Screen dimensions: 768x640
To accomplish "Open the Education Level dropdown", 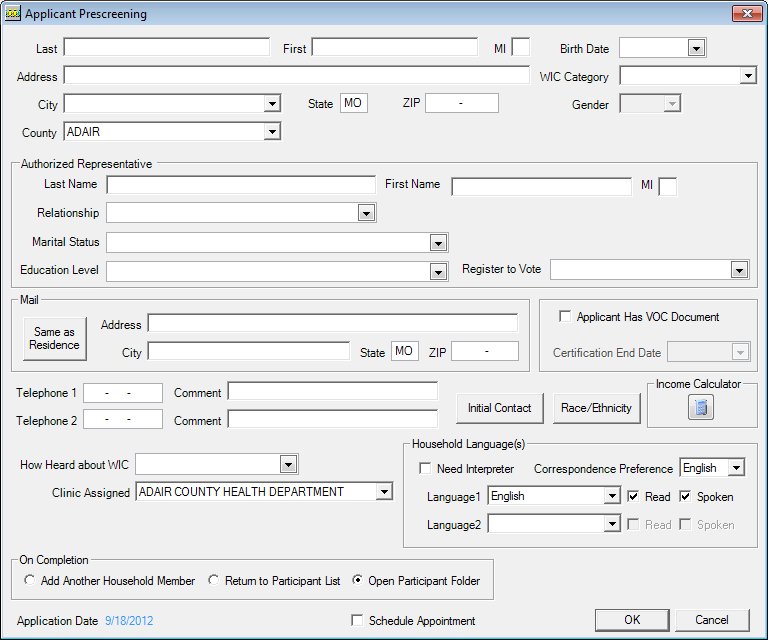I will (438, 272).
